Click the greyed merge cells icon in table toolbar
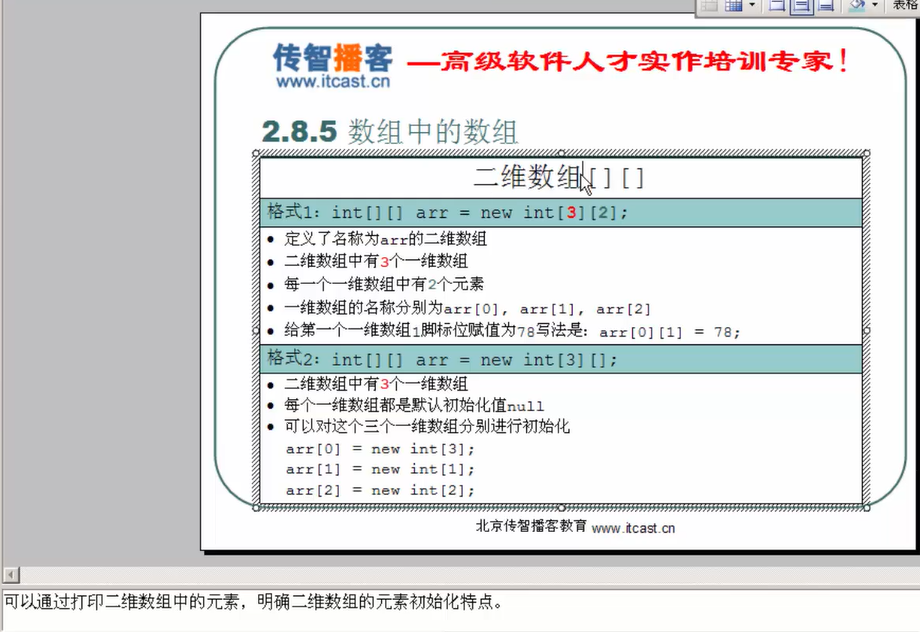Screen dimensions: 920x632 (x=709, y=5)
